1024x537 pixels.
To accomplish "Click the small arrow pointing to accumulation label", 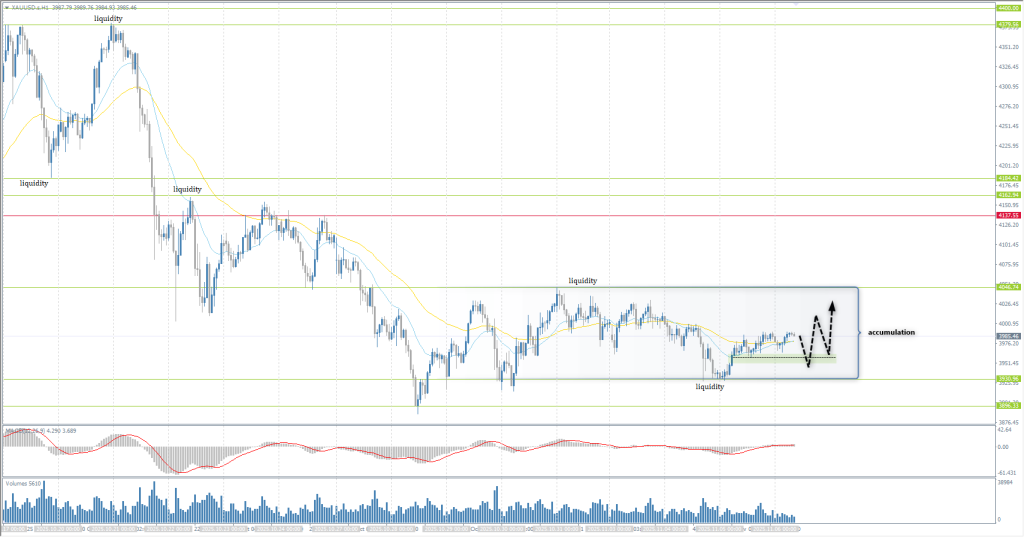I will (x=860, y=332).
